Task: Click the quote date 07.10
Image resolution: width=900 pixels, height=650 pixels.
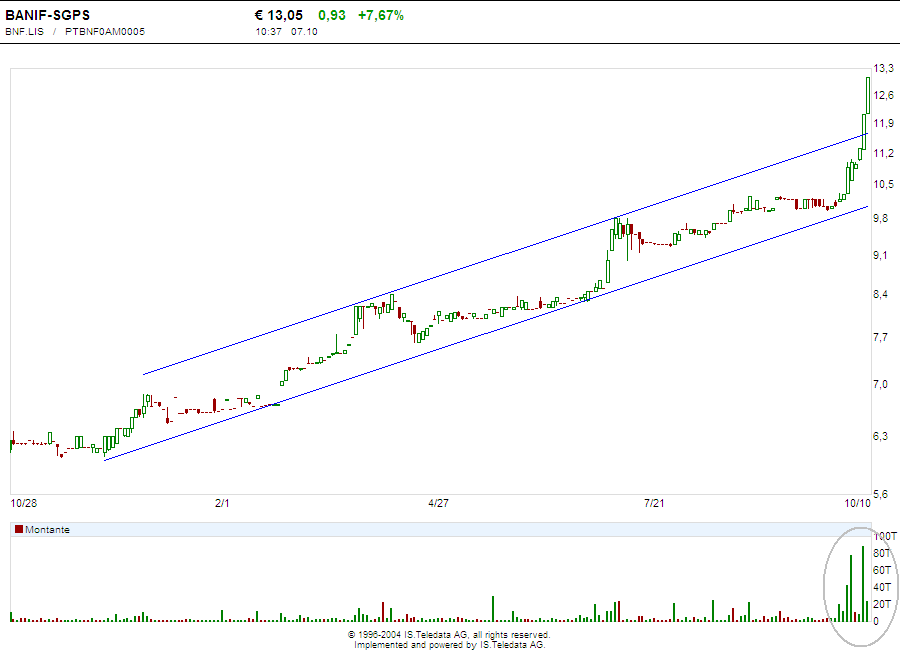Action: click(304, 32)
